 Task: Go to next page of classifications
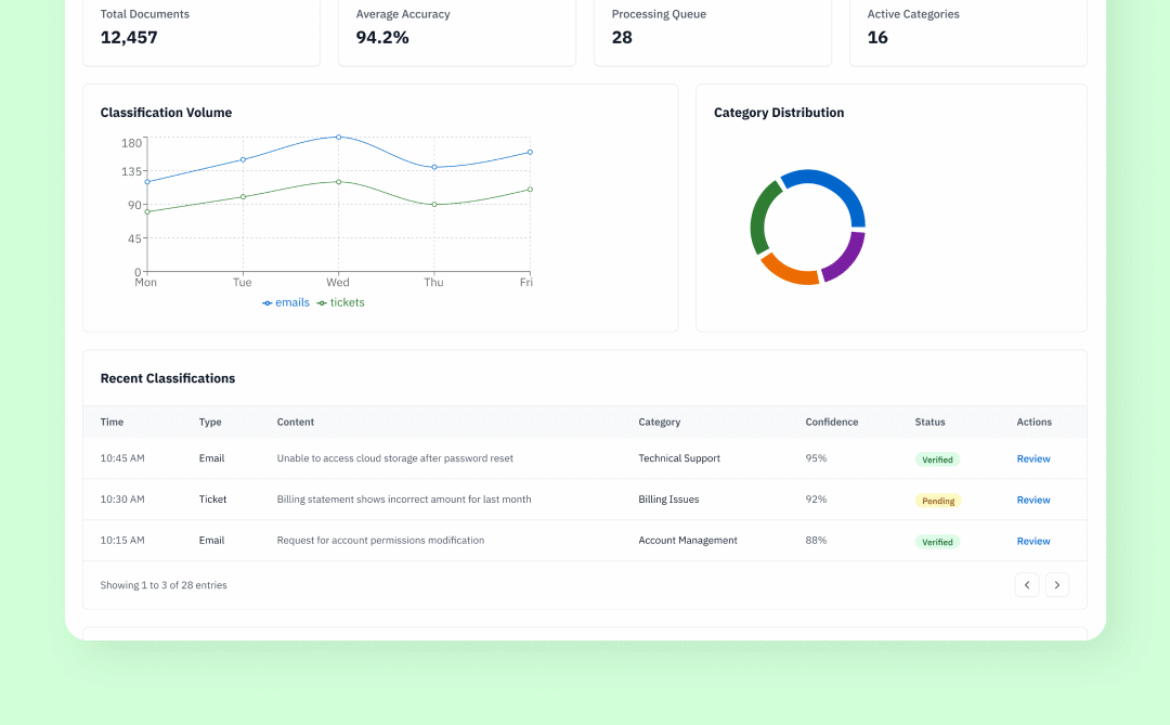click(x=1057, y=585)
